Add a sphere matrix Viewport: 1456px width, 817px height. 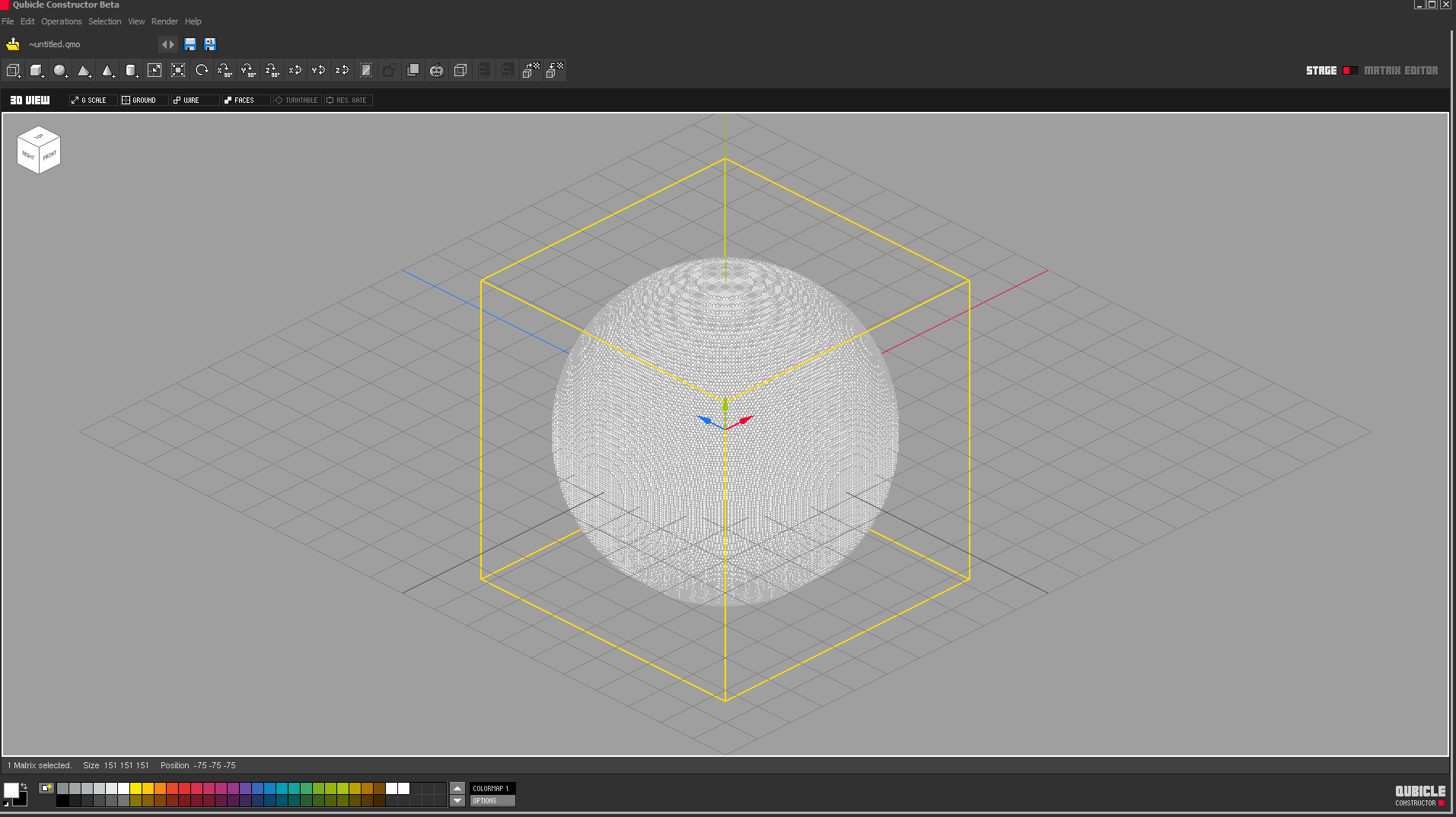coord(60,71)
